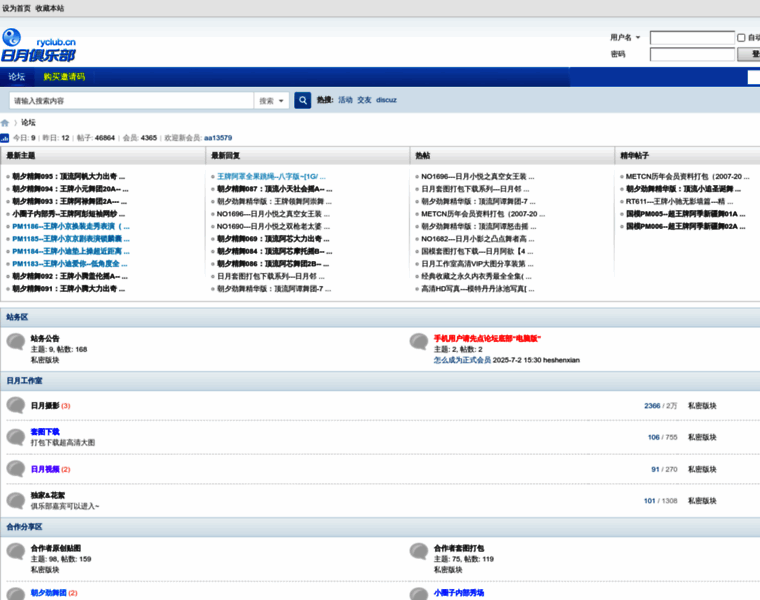Click the home icon in breadcrumb
The width and height of the screenshot is (760, 600).
(x=6, y=123)
